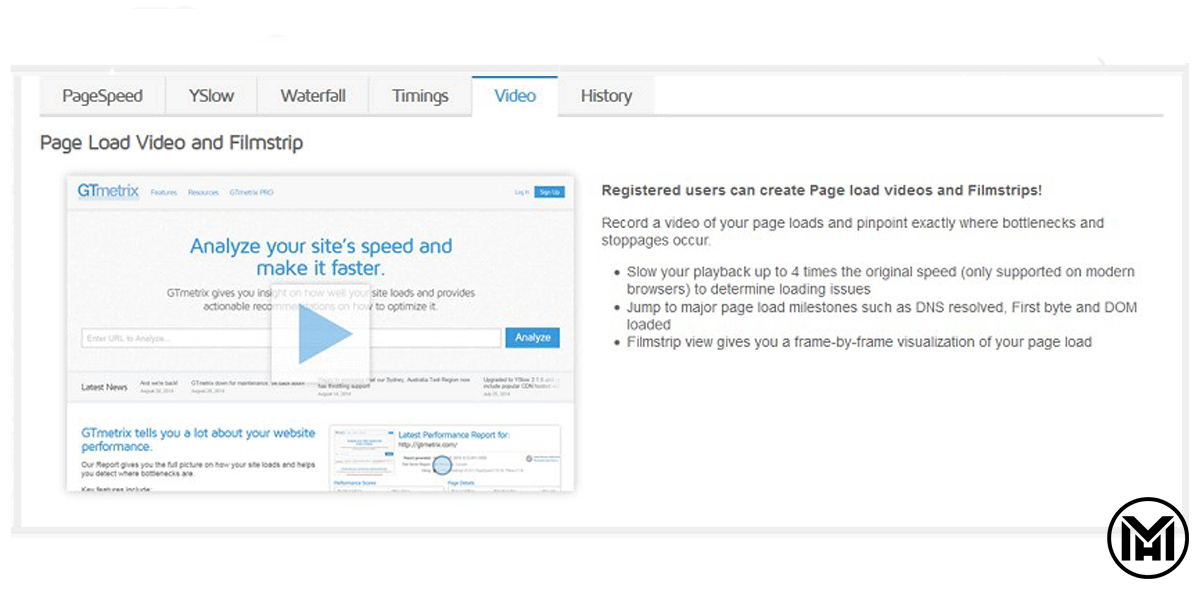Click the GTmetrix PRO link
The height and width of the screenshot is (600, 1200).
pyautogui.click(x=251, y=192)
